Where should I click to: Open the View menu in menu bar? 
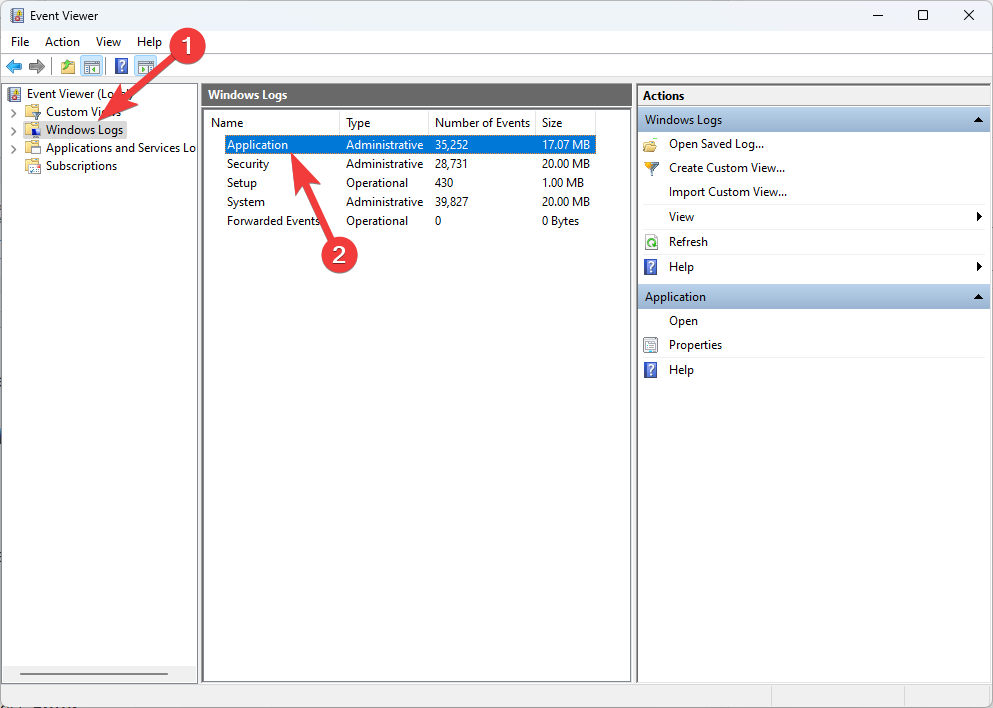pos(108,42)
